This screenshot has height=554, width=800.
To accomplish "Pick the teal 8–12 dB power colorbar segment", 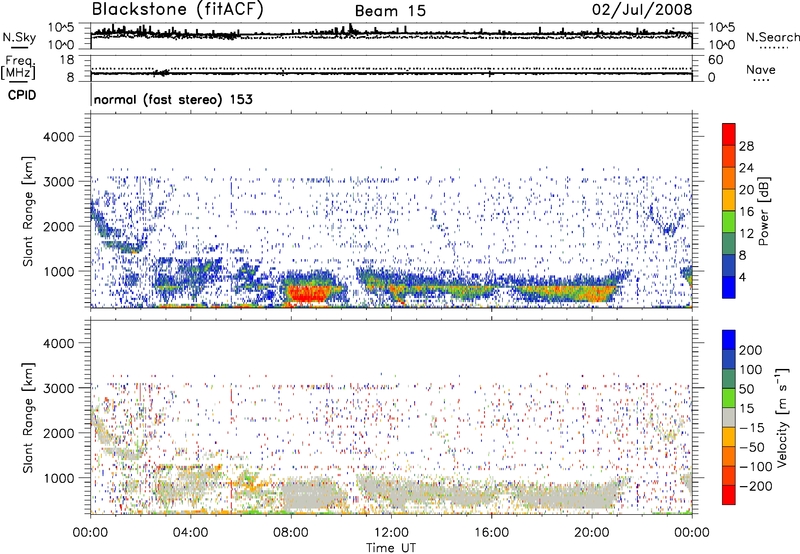I will 729,244.
